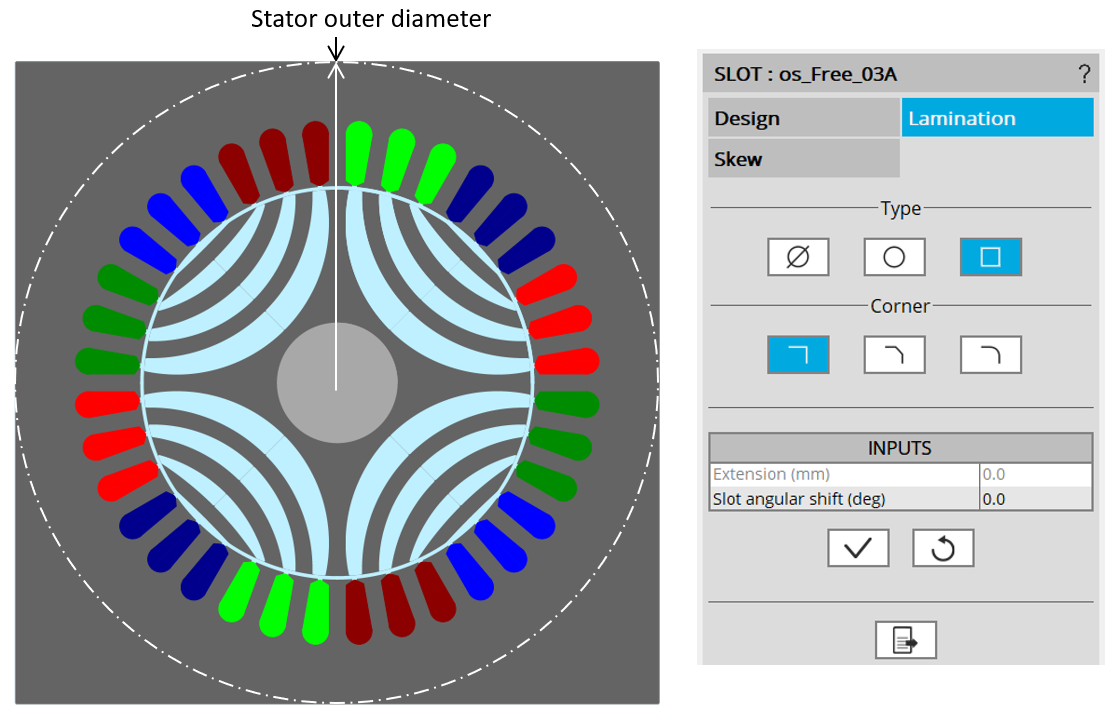This screenshot has width=1120, height=726.
Task: Apply changes with the checkmark icon
Action: 858,548
